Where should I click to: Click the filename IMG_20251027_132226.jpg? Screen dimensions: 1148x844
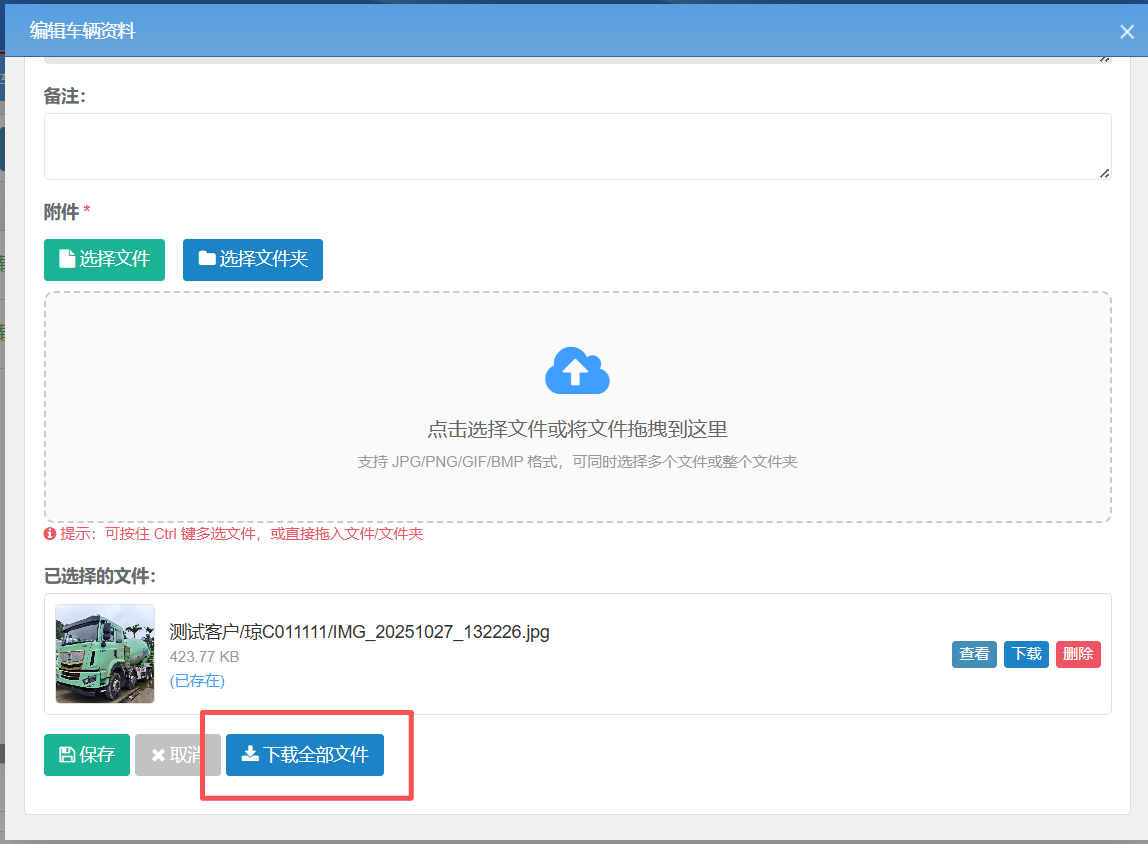(441, 632)
